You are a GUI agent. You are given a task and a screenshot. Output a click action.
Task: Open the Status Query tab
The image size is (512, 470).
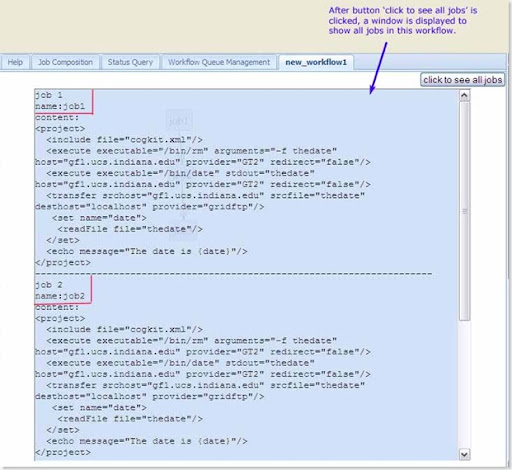130,62
